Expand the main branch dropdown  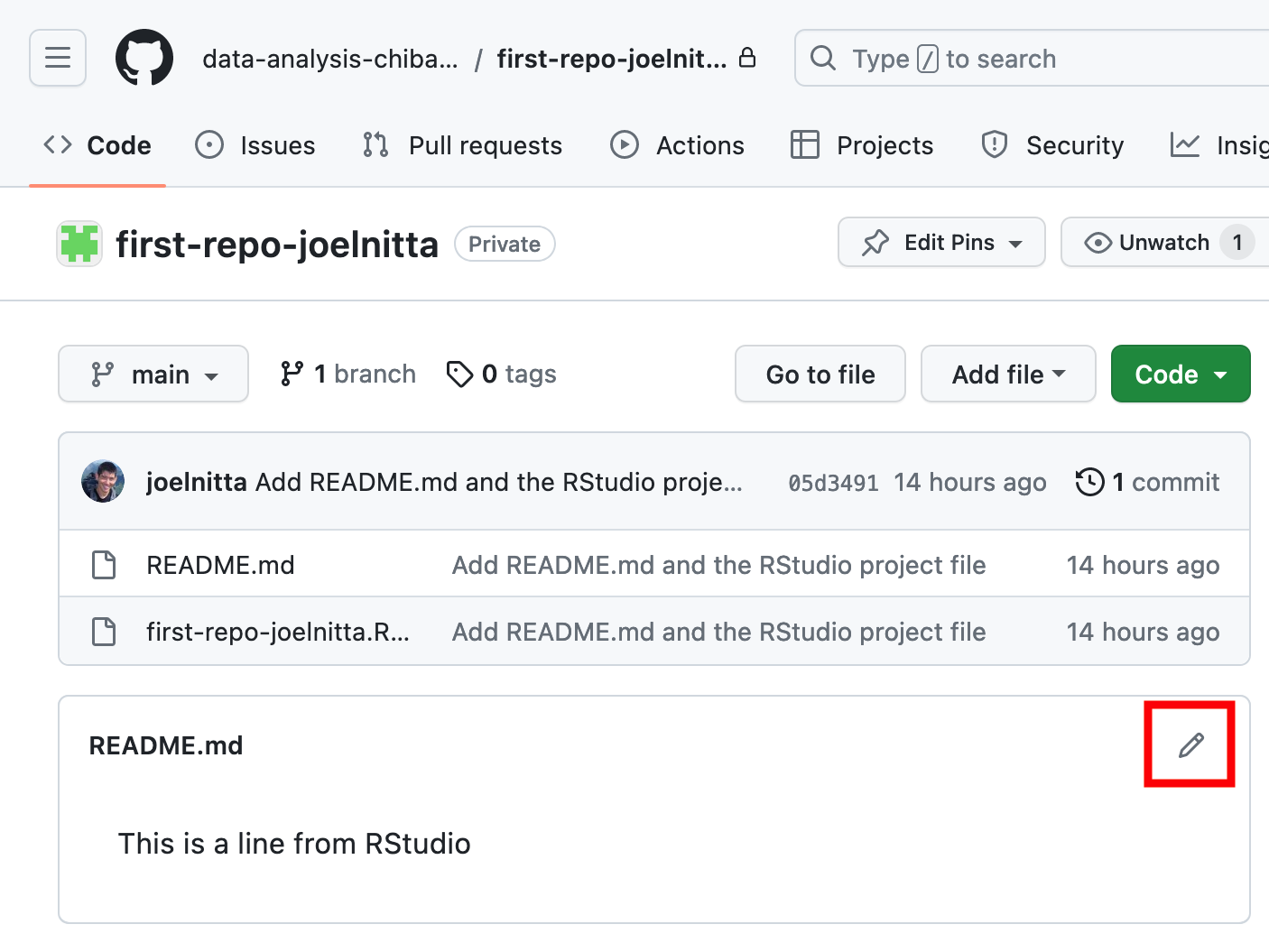tap(153, 374)
